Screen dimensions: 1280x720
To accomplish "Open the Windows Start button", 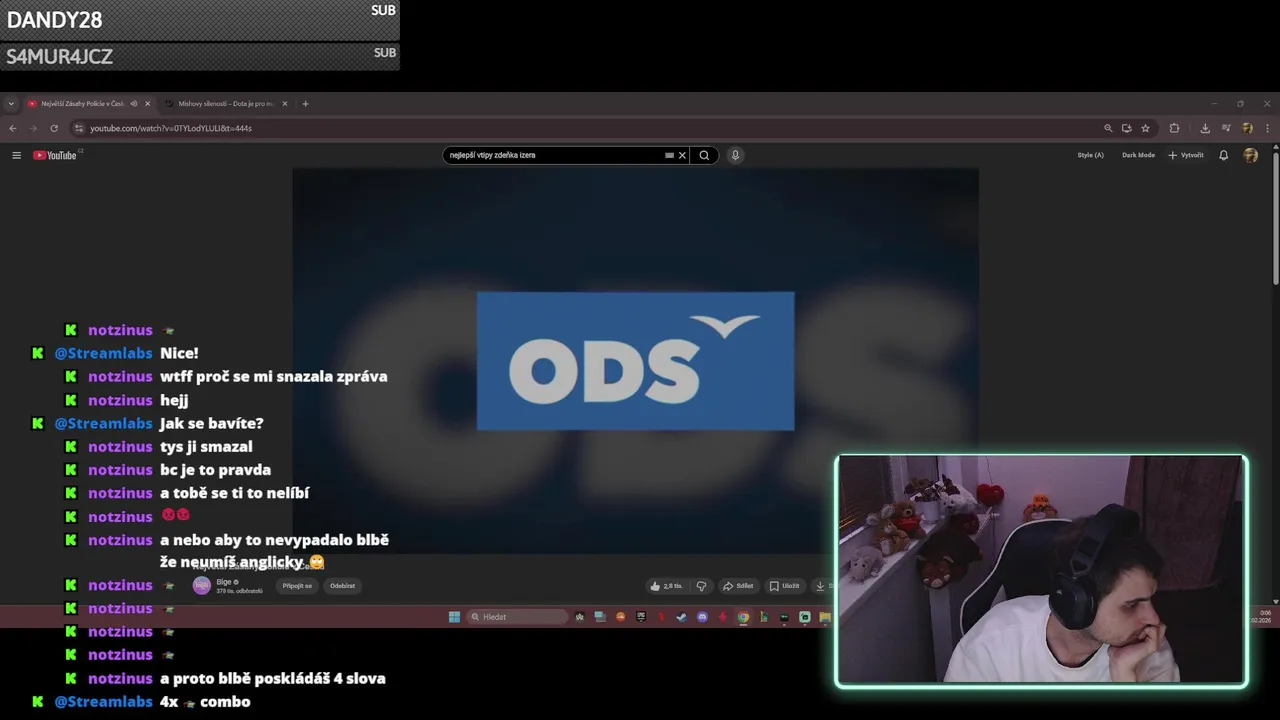I will pos(454,617).
